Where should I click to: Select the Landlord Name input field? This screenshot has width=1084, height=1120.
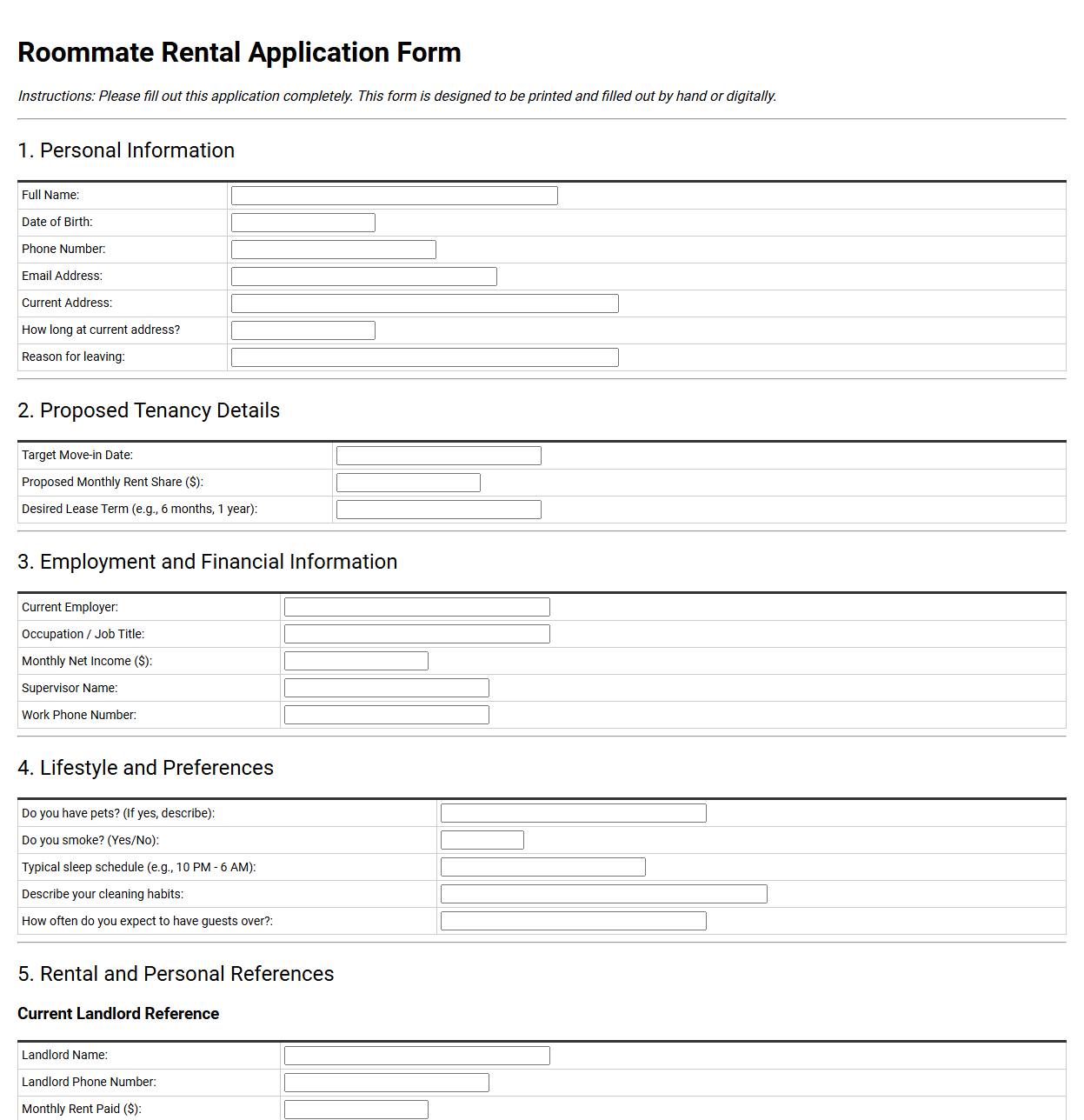point(417,1056)
